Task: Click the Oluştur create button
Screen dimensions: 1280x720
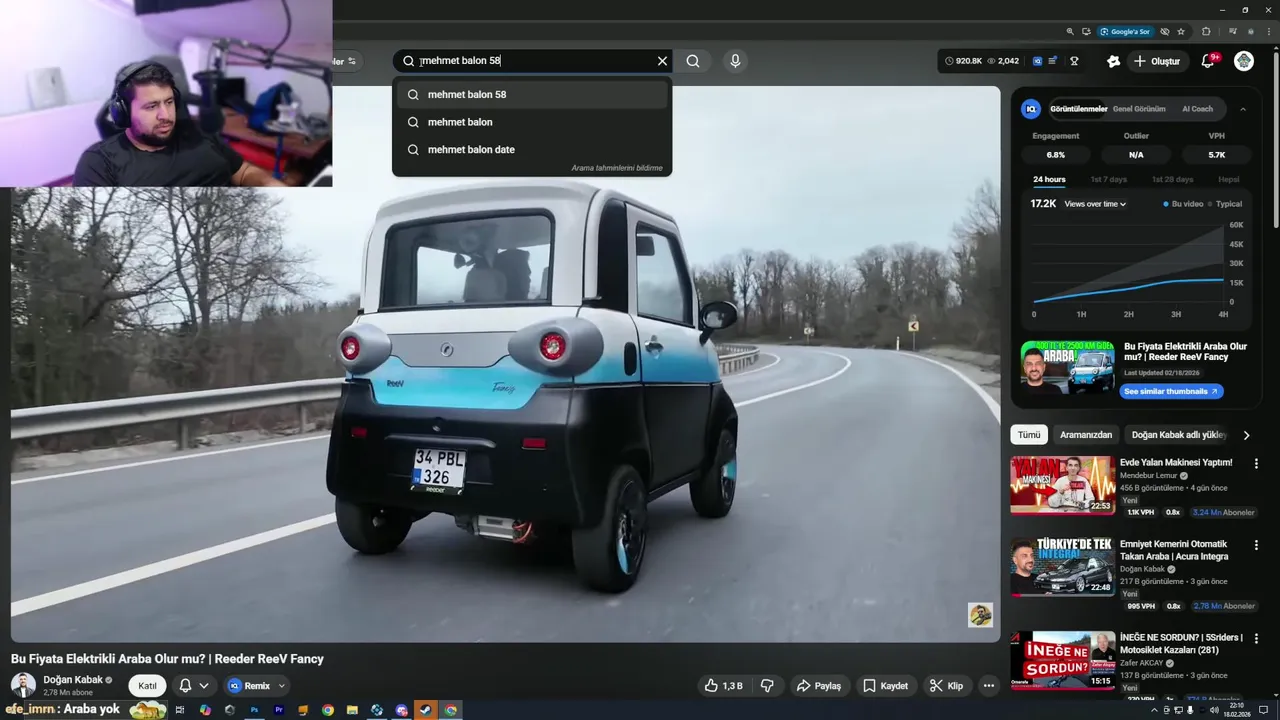Action: 1156,61
